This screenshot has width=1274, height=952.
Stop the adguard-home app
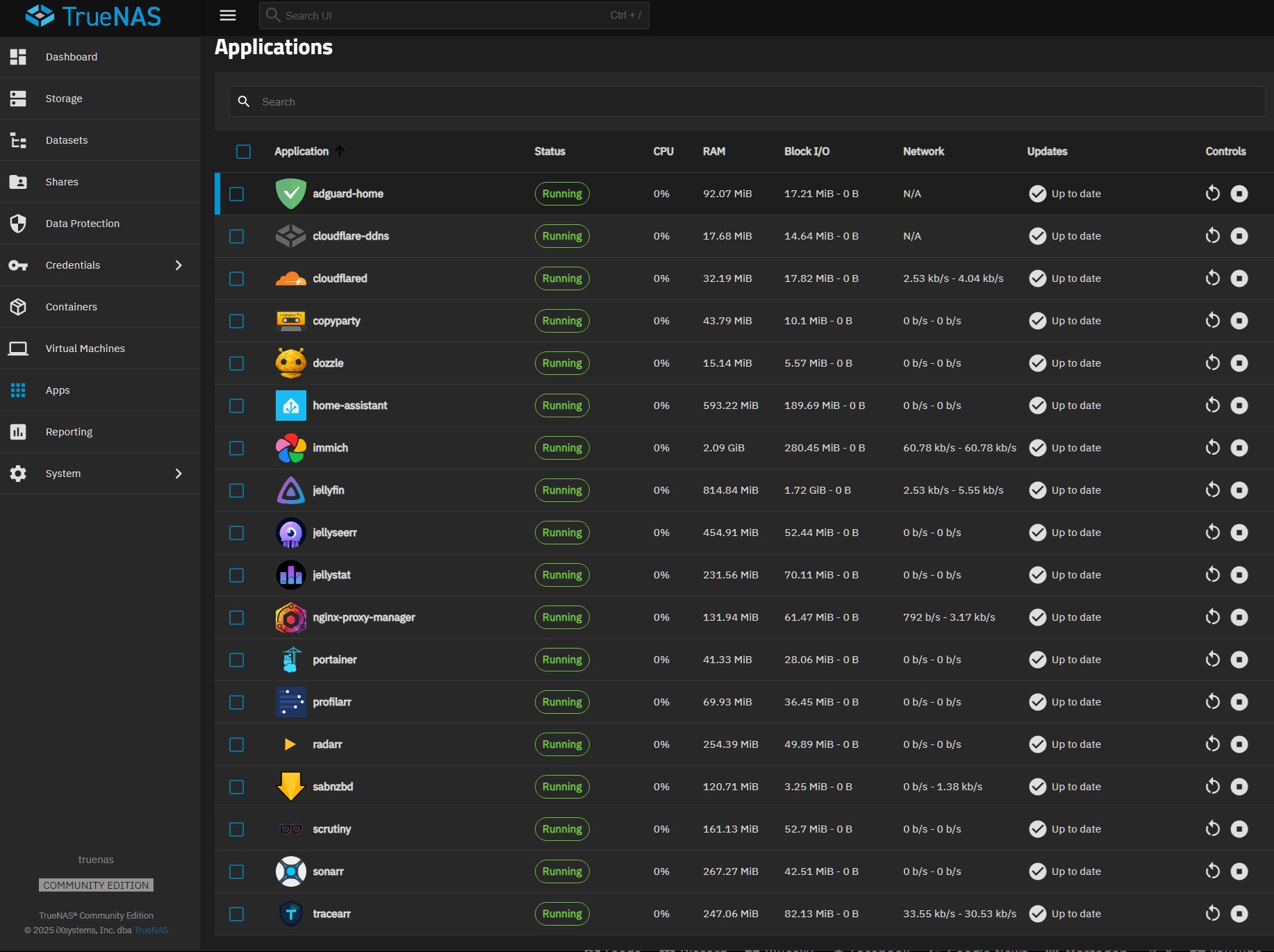1239,194
